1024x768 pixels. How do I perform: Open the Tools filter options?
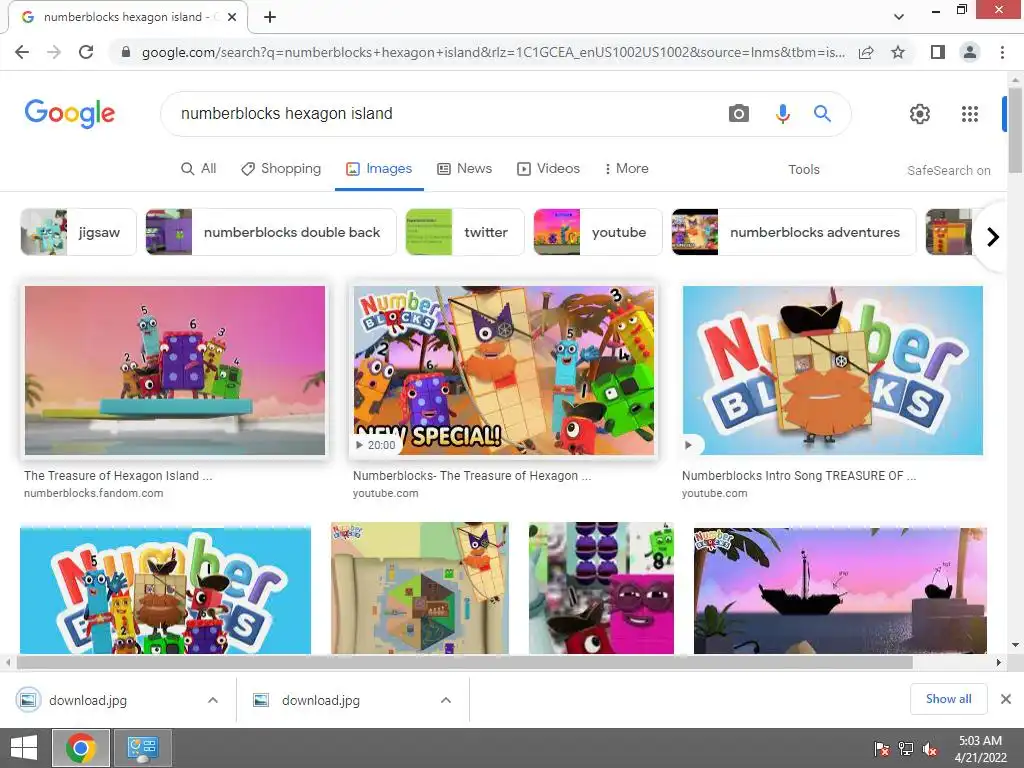pos(803,170)
